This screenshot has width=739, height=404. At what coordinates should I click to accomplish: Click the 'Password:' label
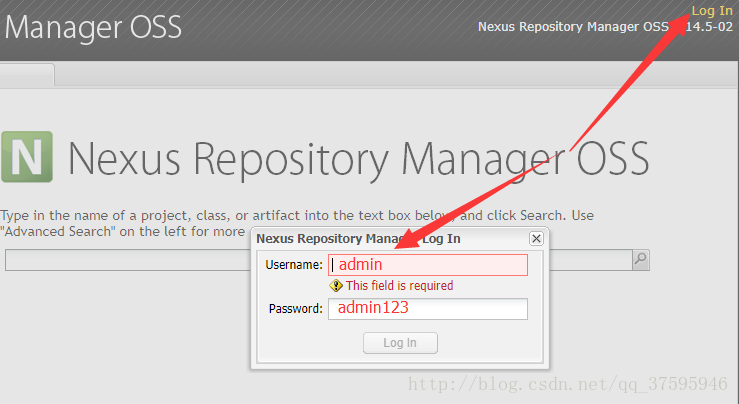[x=296, y=309]
